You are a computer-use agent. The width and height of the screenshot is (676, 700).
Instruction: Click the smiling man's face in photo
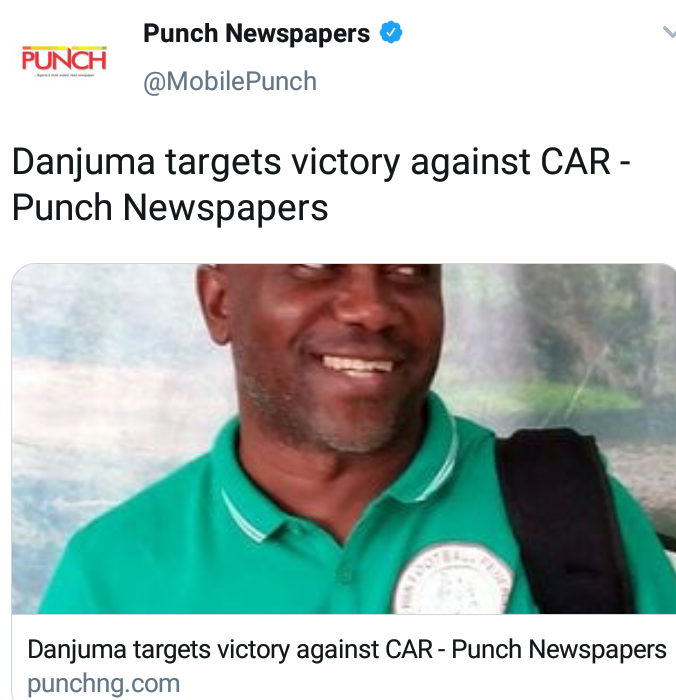(333, 344)
